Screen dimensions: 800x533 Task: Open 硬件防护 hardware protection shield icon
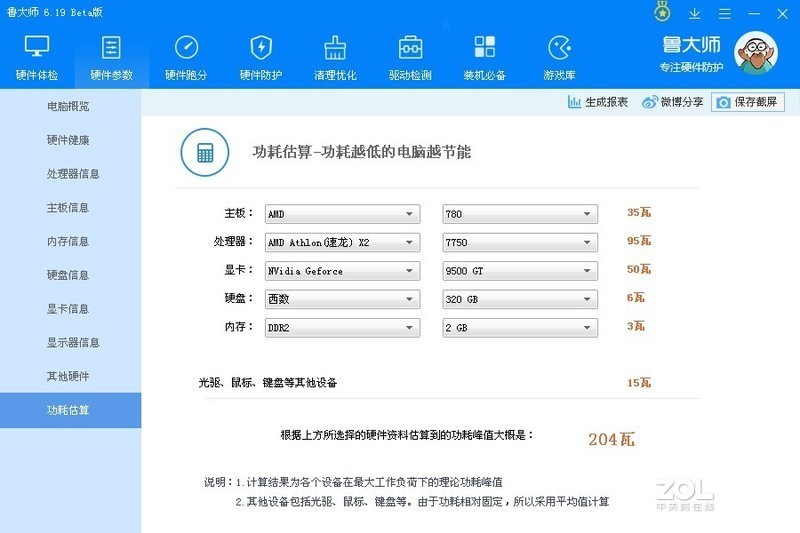[x=261, y=47]
